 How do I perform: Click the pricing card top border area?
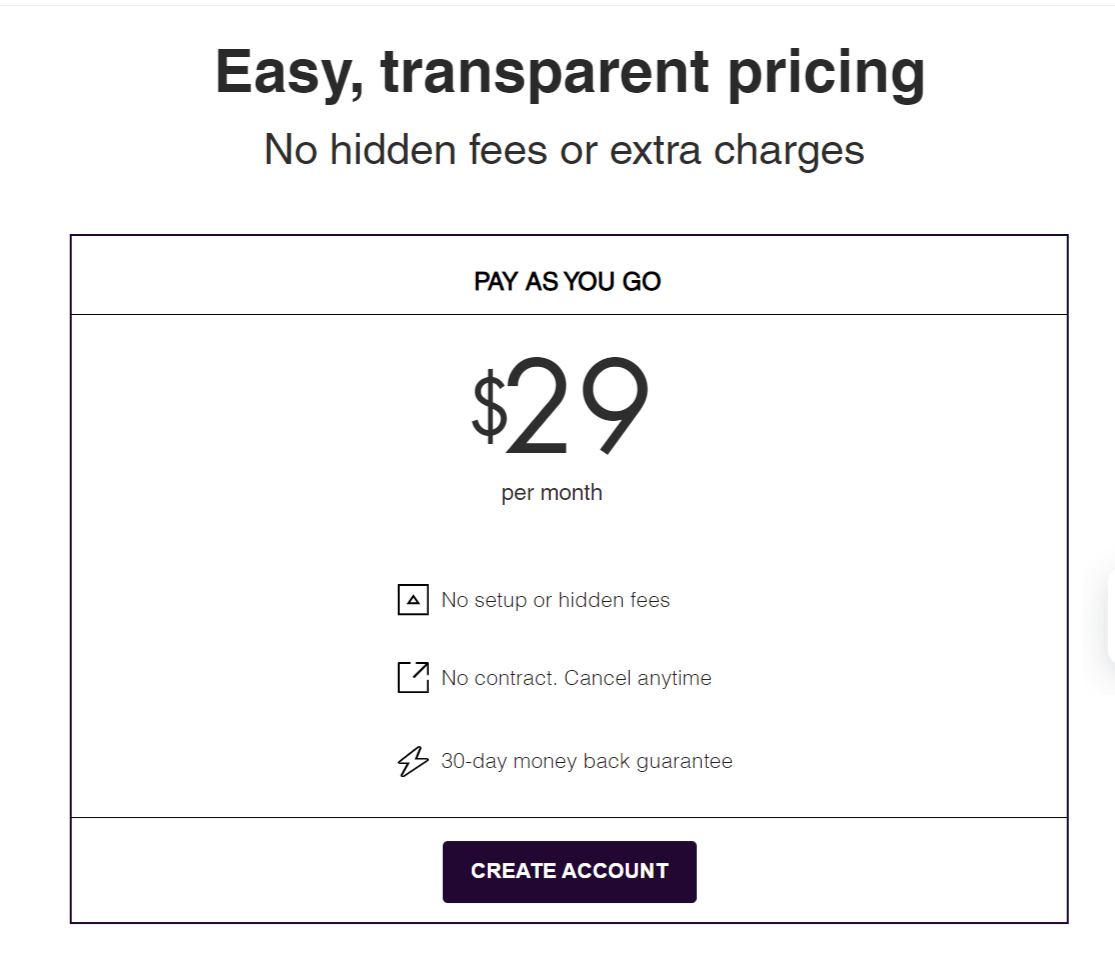tap(568, 235)
